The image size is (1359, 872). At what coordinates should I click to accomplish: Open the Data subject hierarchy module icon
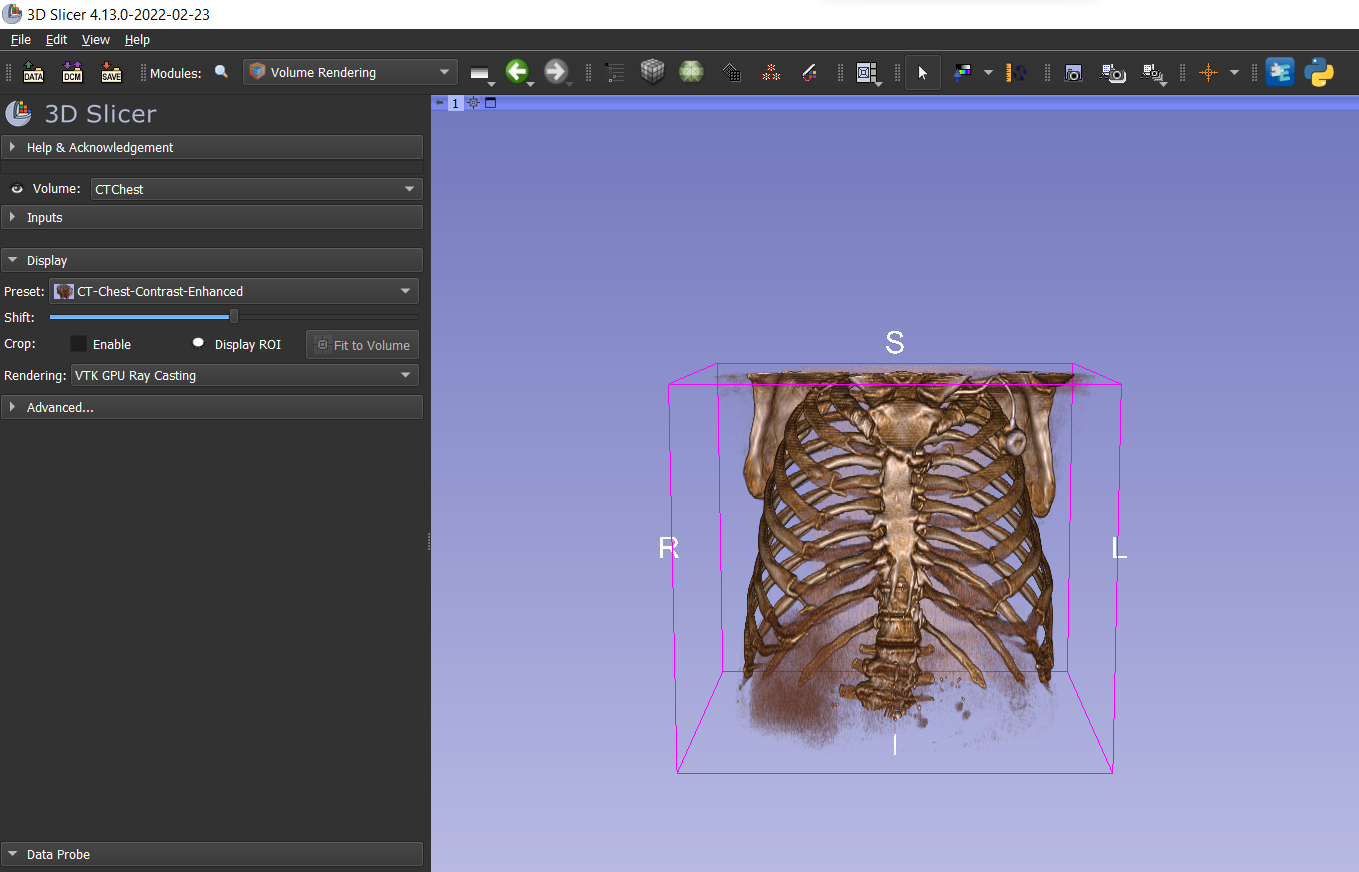click(x=614, y=72)
